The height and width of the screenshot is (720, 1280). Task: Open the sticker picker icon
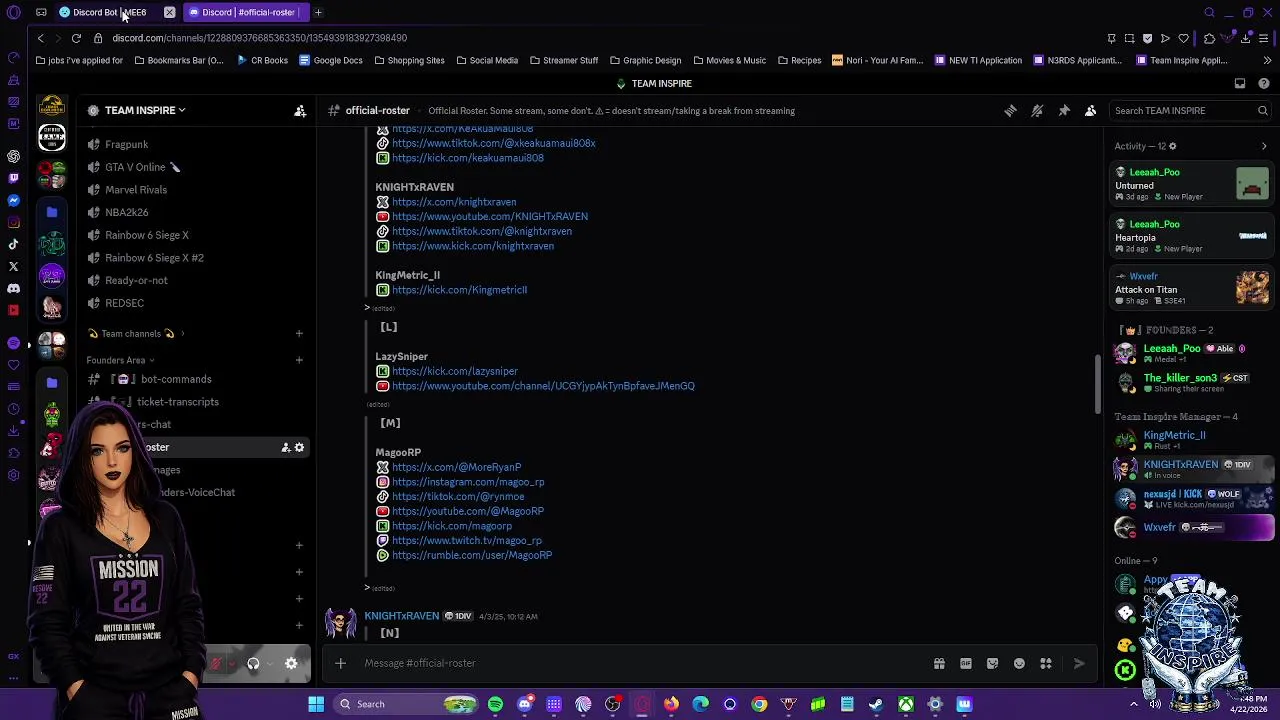pyautogui.click(x=992, y=663)
